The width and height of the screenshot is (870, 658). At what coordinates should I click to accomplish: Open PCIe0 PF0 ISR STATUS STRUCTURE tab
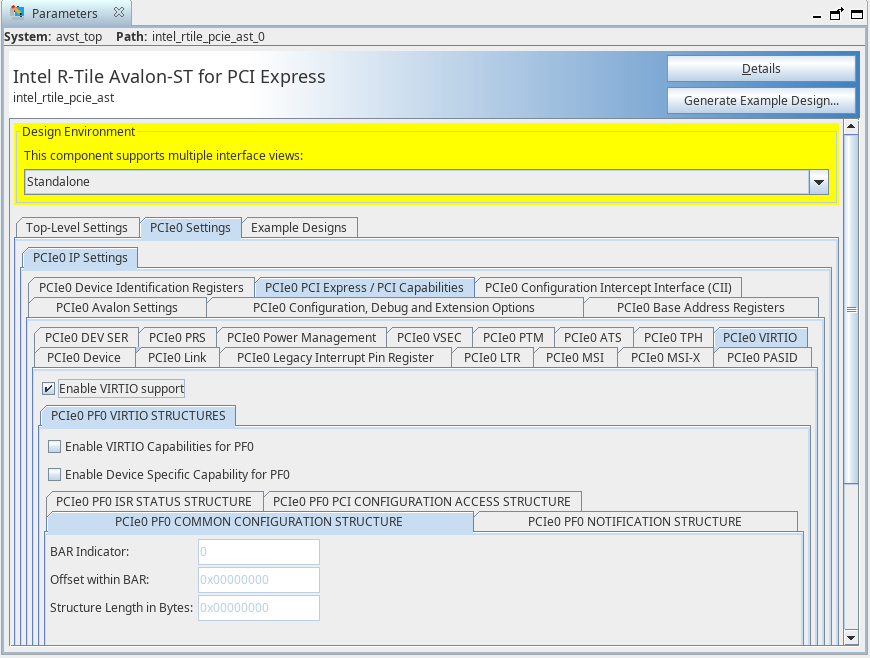(x=154, y=502)
